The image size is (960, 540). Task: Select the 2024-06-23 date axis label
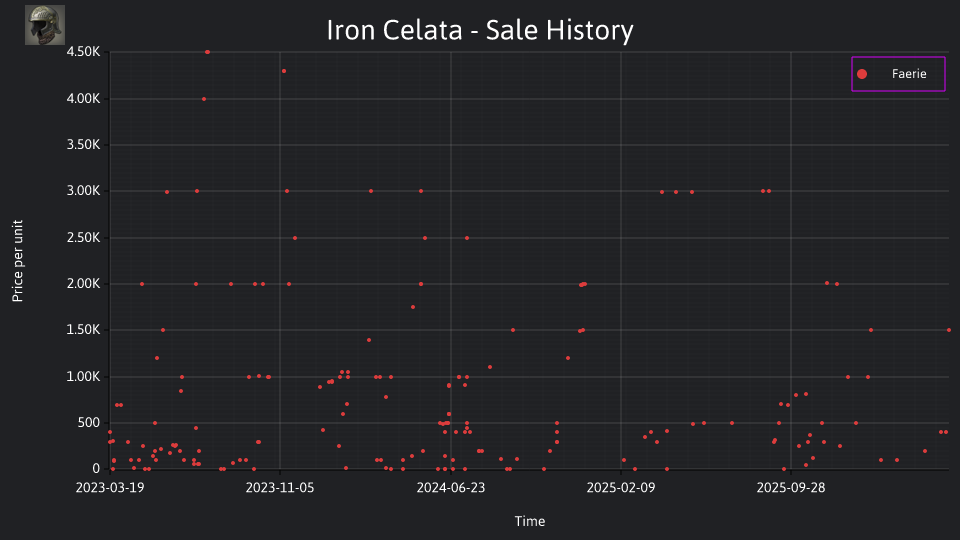click(451, 487)
